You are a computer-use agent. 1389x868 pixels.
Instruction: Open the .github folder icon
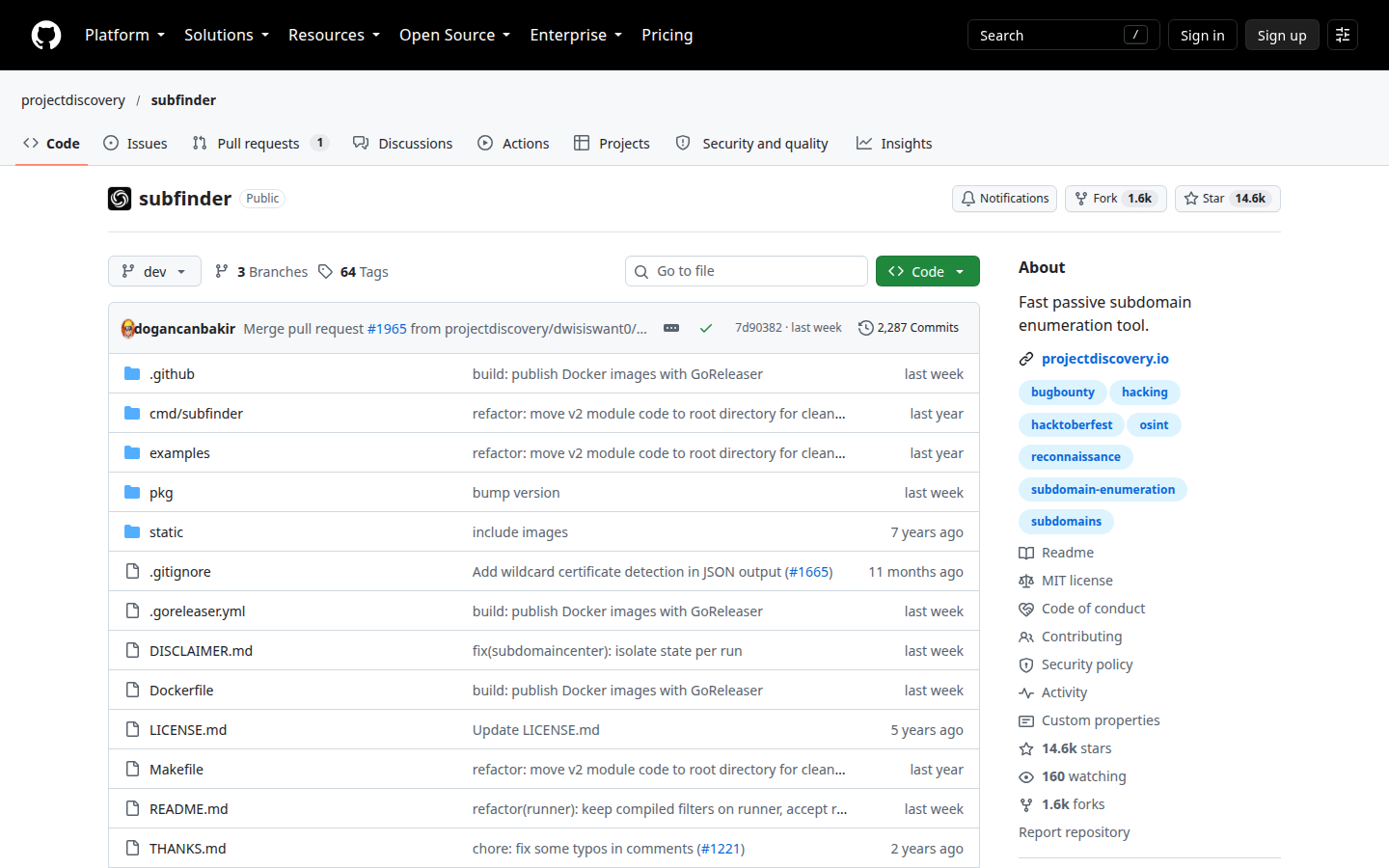point(132,374)
